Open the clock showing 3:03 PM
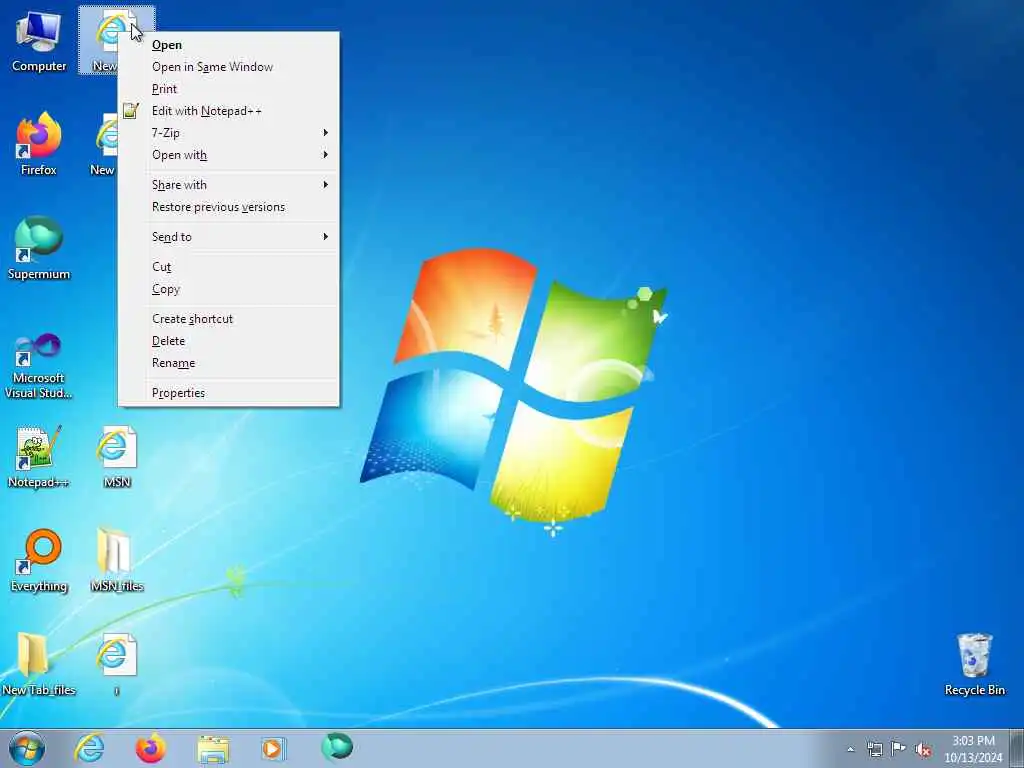 click(973, 749)
